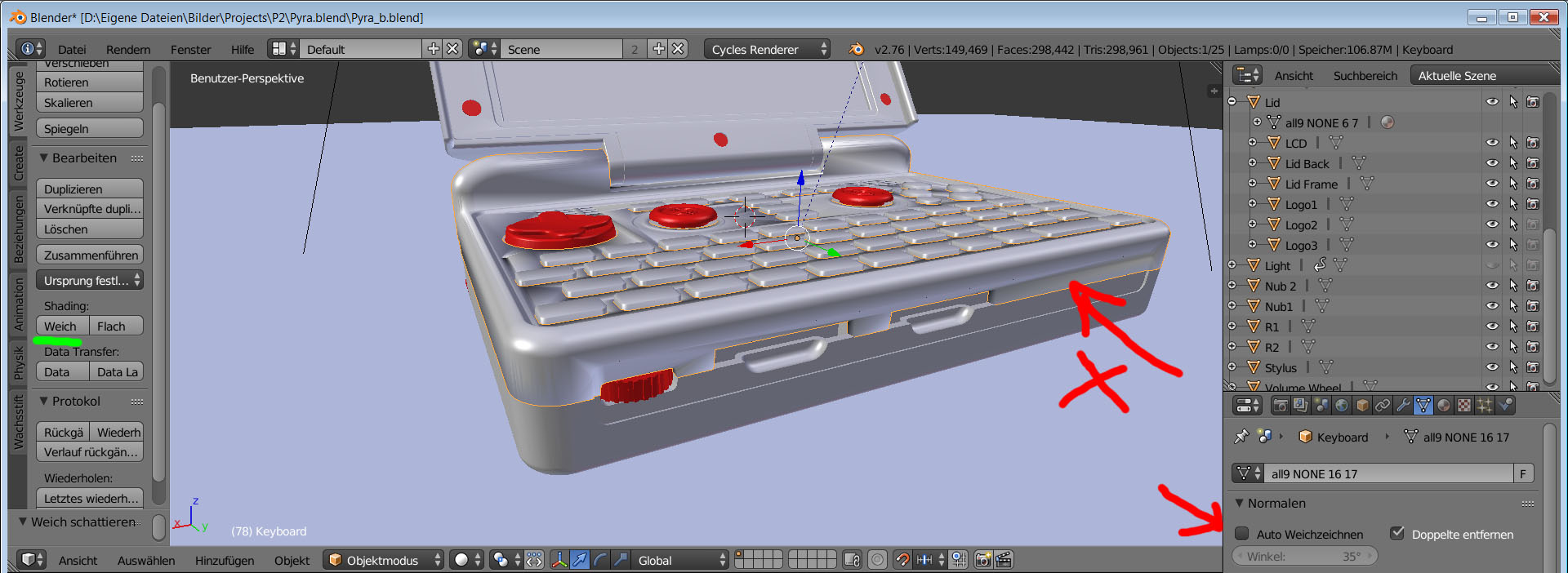Viewport: 1568px width, 573px height.
Task: Open the Texture checkerboard properties tab
Action: (1464, 405)
